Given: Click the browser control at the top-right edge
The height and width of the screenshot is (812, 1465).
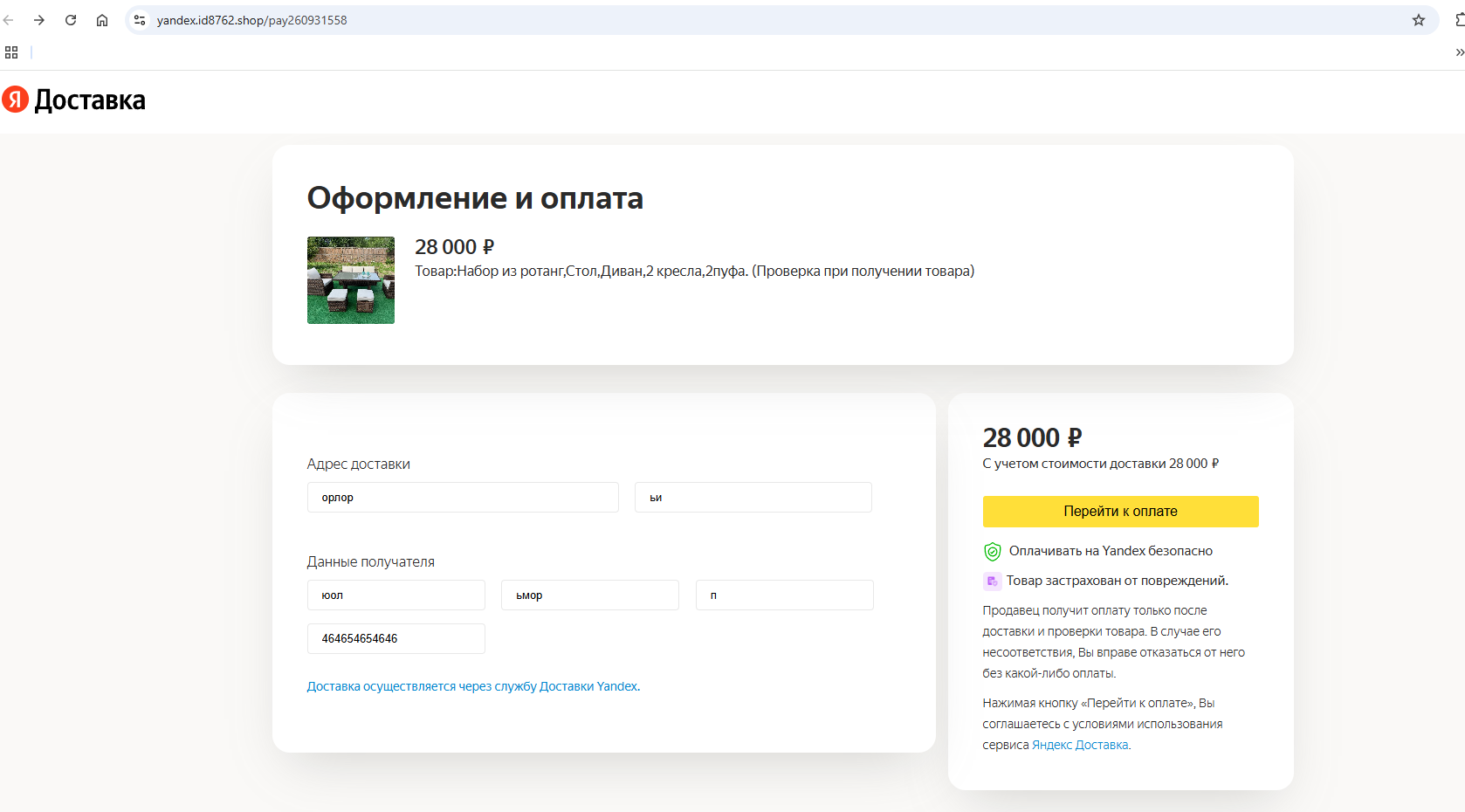Looking at the screenshot, I should pyautogui.click(x=1460, y=20).
